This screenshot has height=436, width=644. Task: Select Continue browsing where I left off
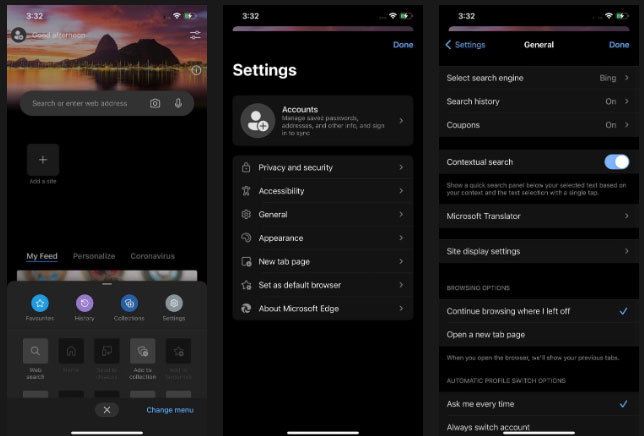click(538, 311)
